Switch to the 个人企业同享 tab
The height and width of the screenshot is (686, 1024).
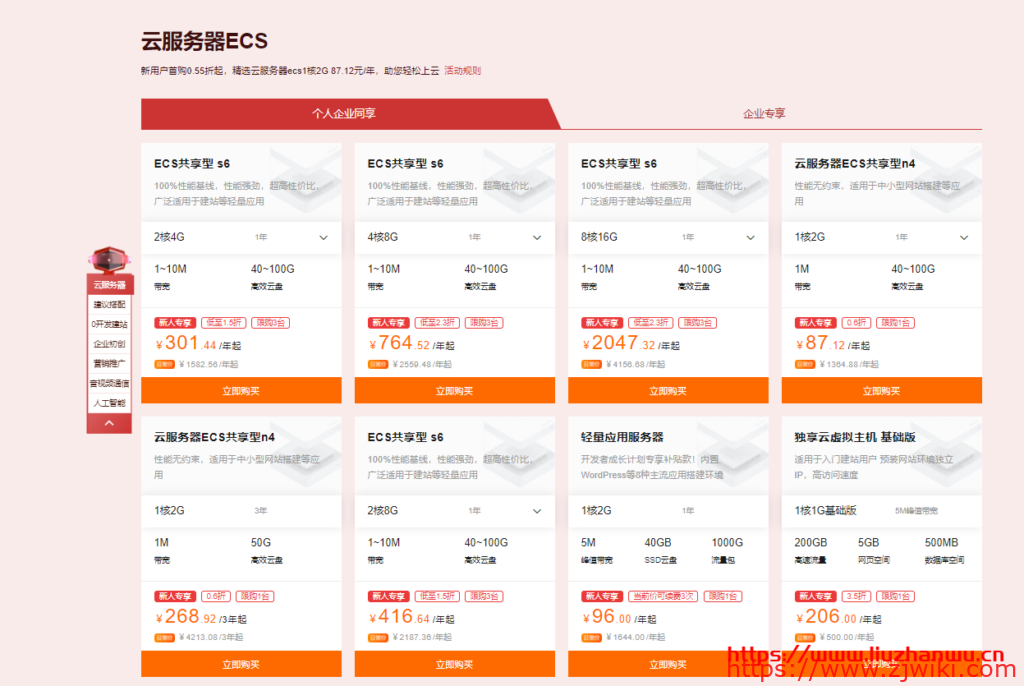(344, 114)
